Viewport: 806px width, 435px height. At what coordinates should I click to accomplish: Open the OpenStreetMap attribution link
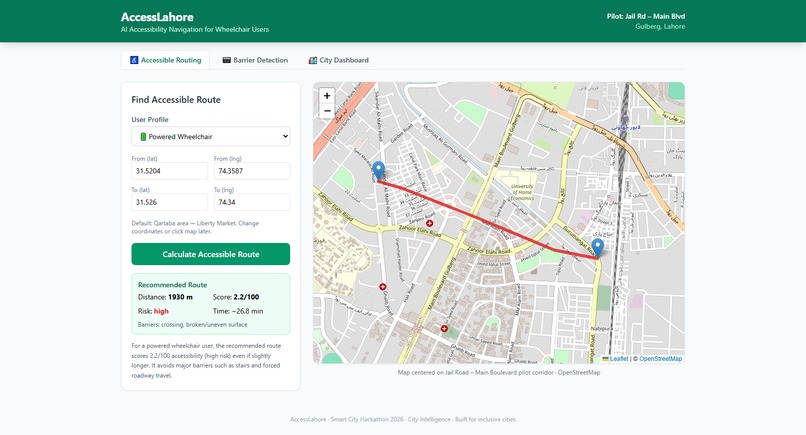(661, 359)
